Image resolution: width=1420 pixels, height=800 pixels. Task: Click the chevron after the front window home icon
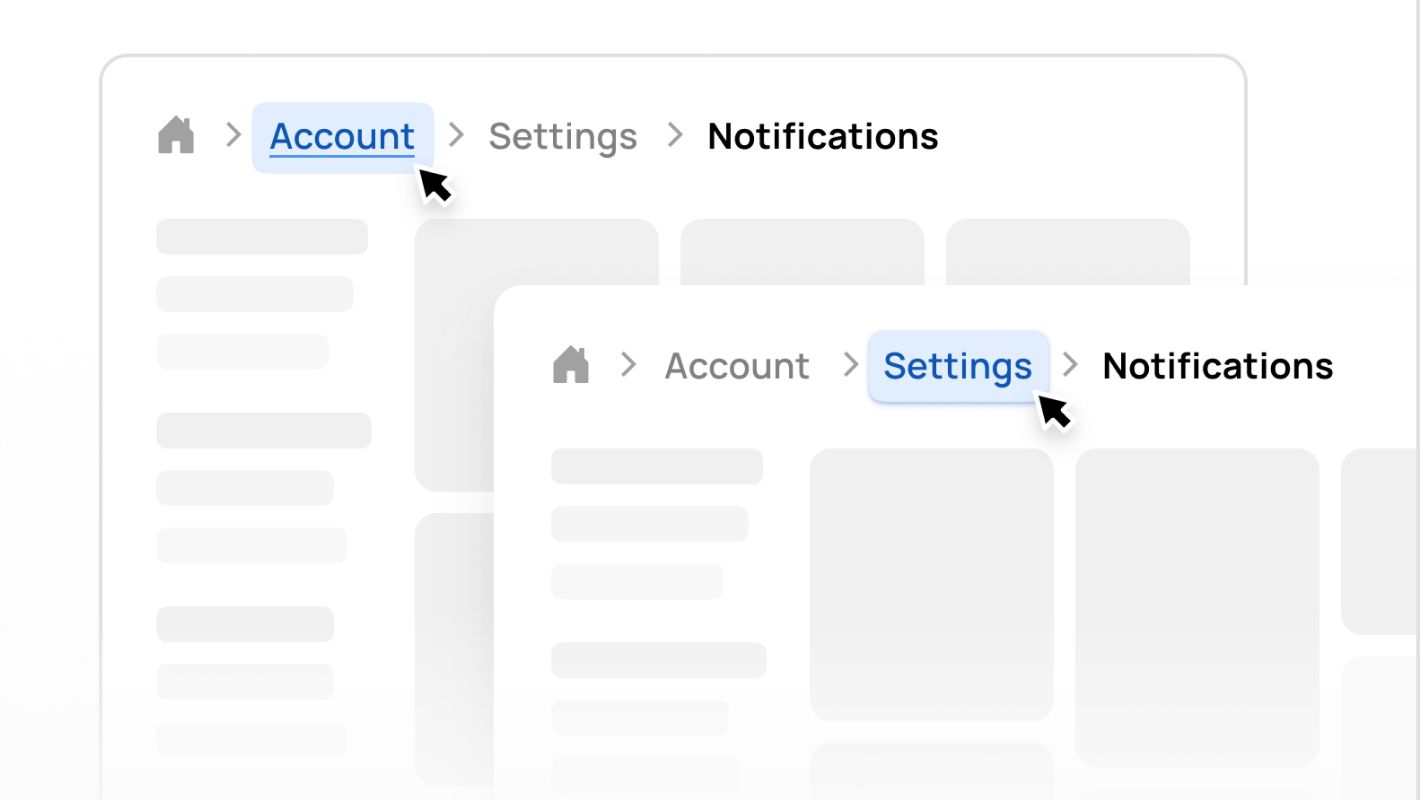tap(628, 365)
